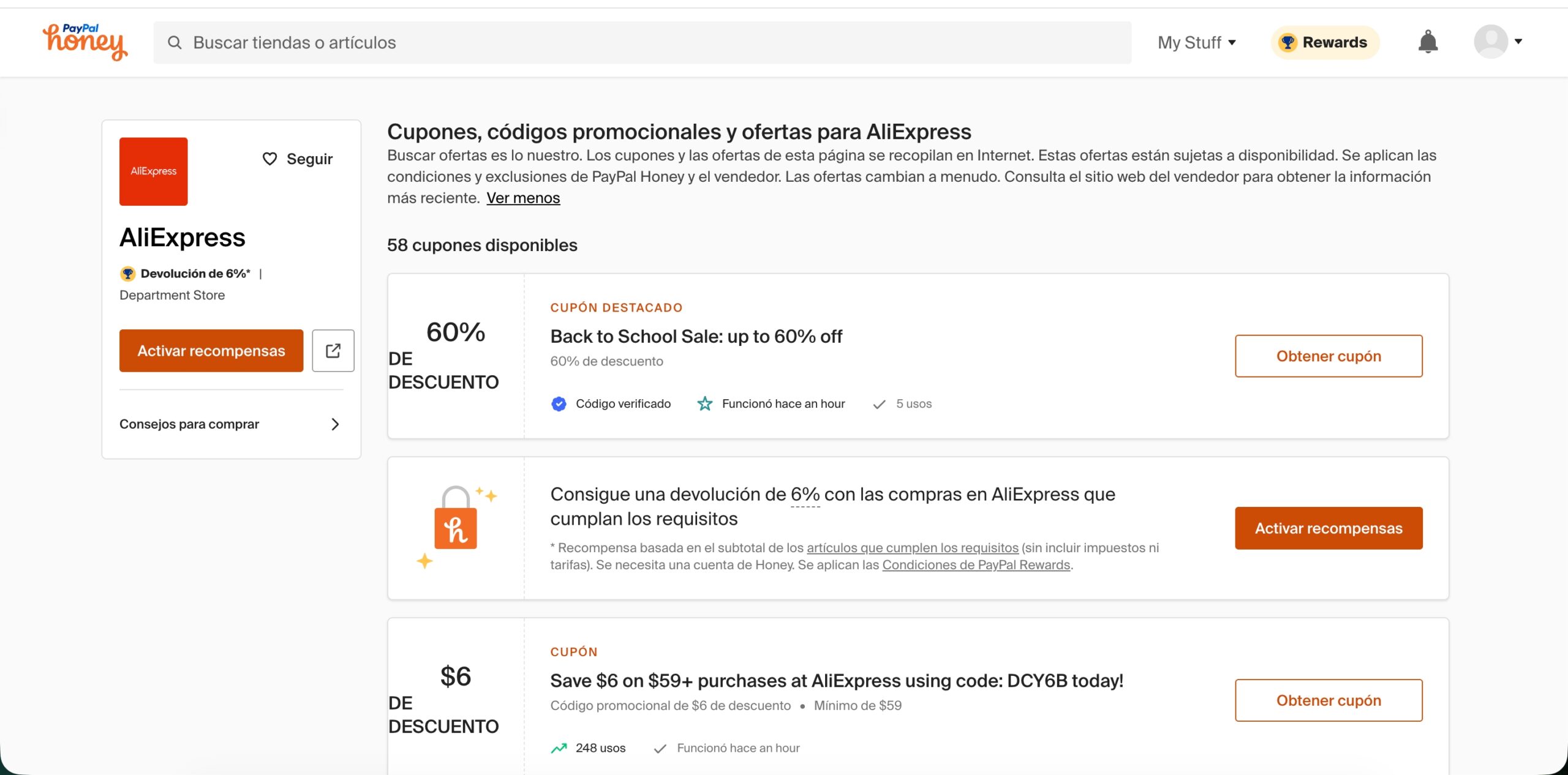Click the Código verificado badge icon
The width and height of the screenshot is (1568, 775).
point(559,404)
